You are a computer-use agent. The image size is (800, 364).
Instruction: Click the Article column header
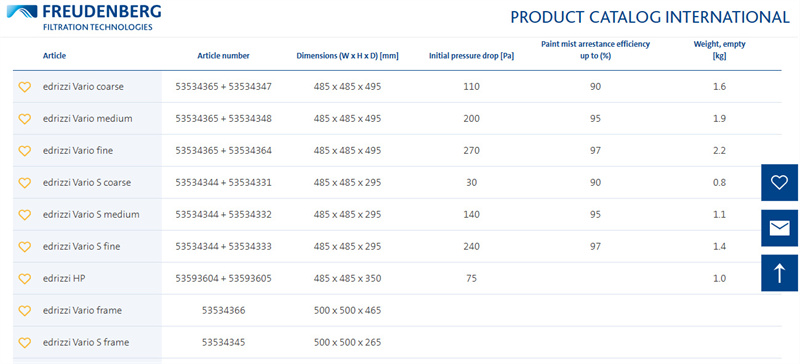pyautogui.click(x=54, y=56)
